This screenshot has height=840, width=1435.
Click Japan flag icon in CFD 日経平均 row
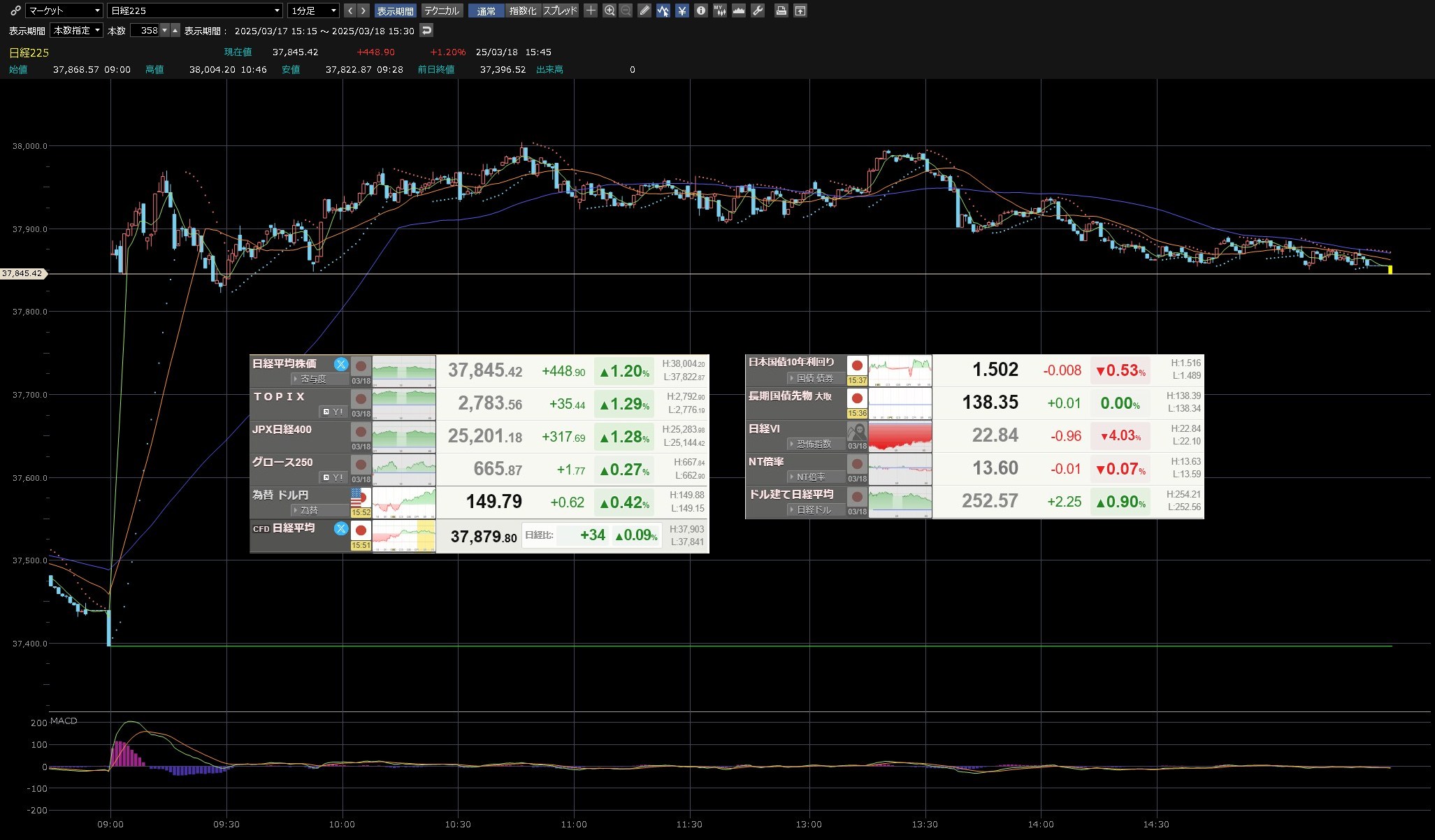(361, 530)
